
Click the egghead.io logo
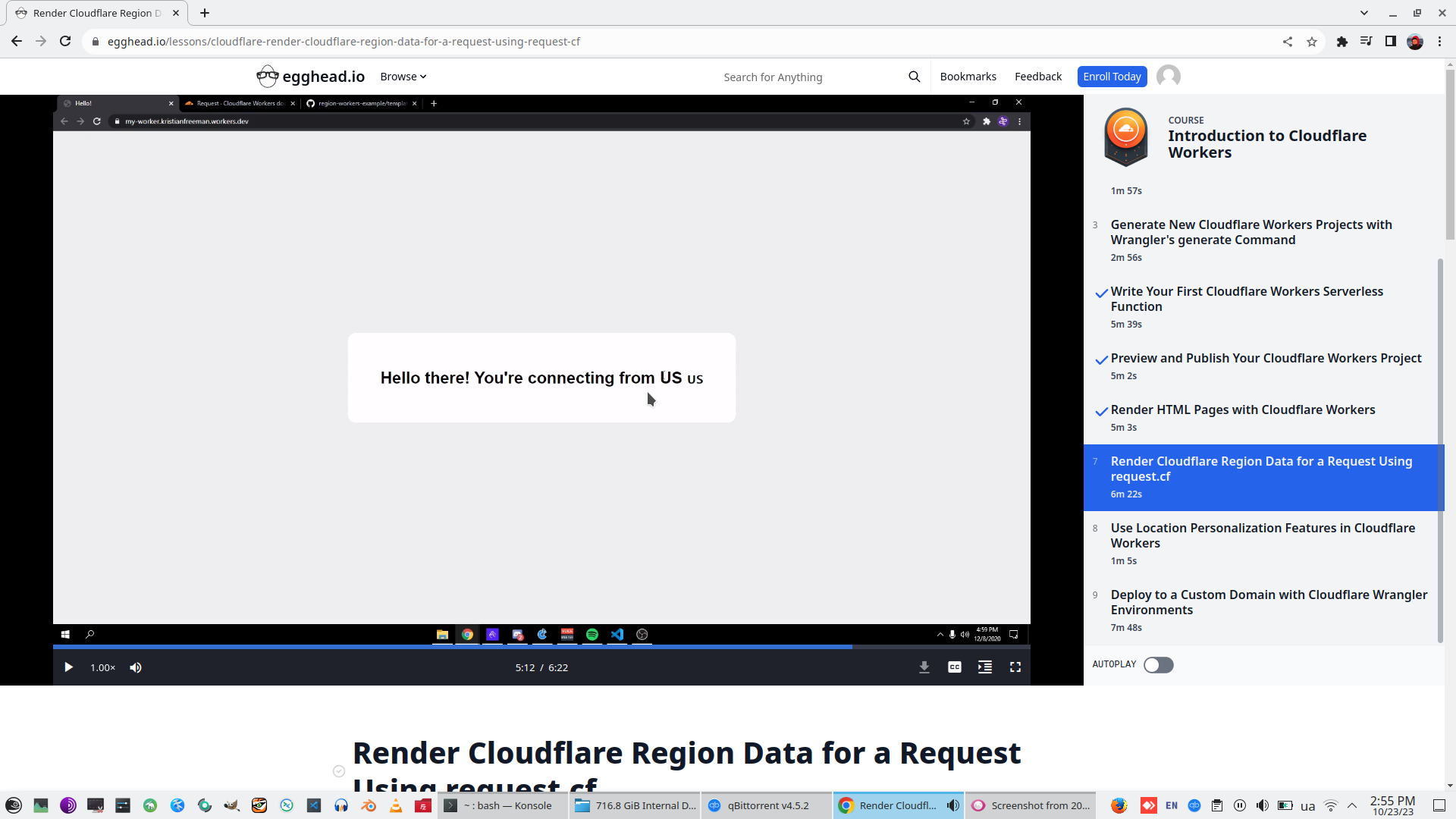pos(311,77)
